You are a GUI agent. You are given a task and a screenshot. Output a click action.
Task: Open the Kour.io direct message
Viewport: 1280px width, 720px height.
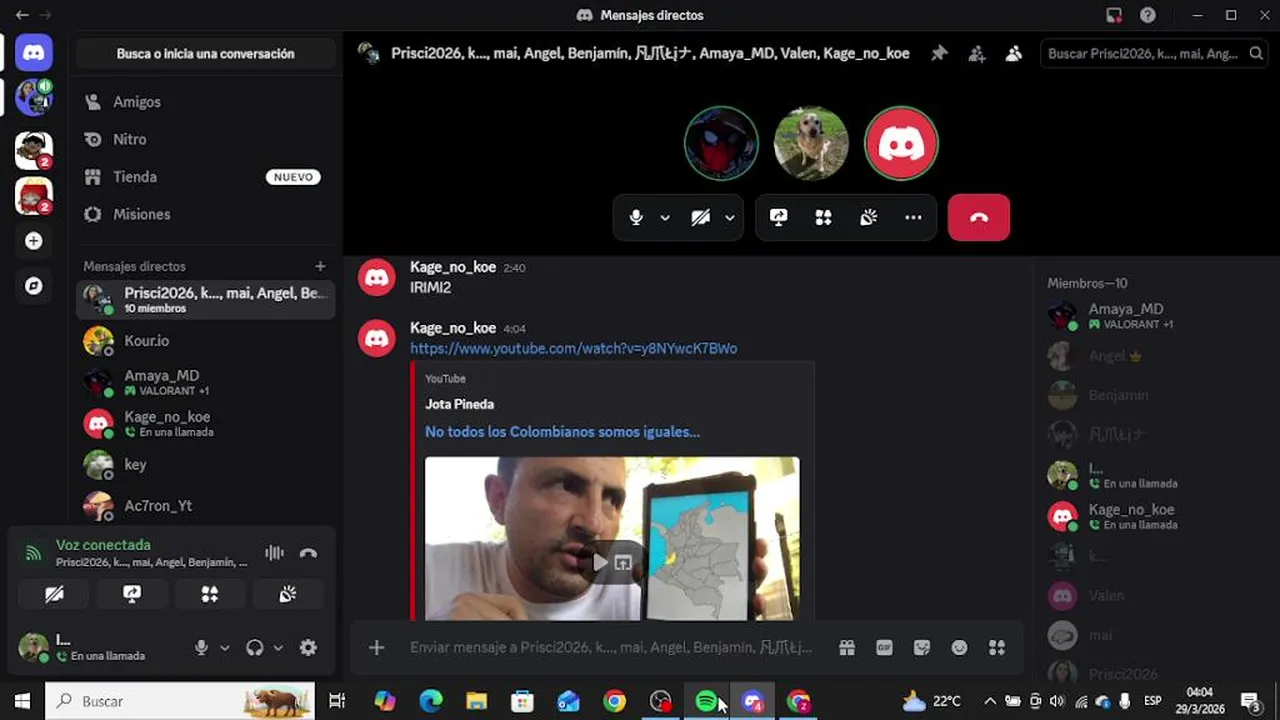[205, 341]
